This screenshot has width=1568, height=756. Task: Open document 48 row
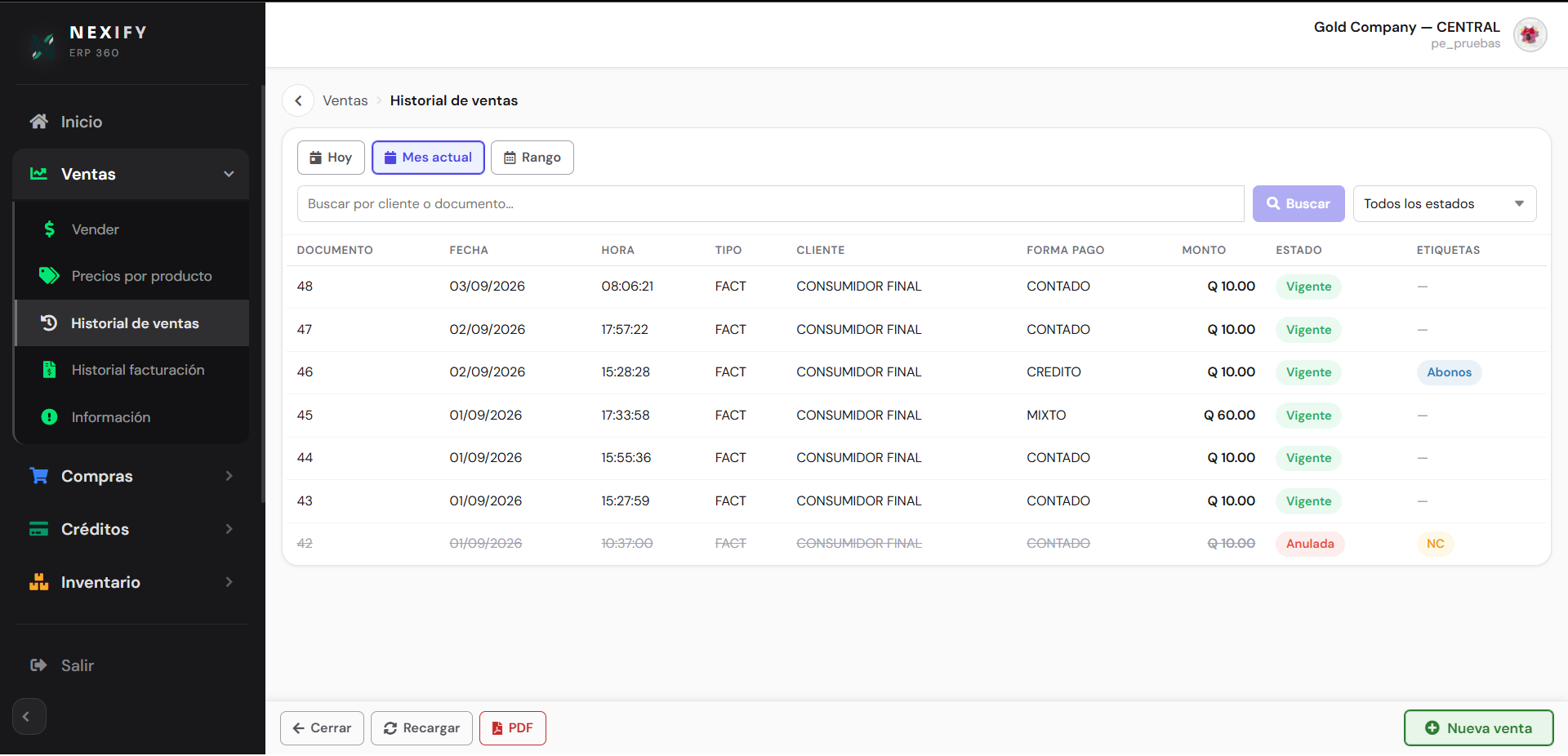915,287
